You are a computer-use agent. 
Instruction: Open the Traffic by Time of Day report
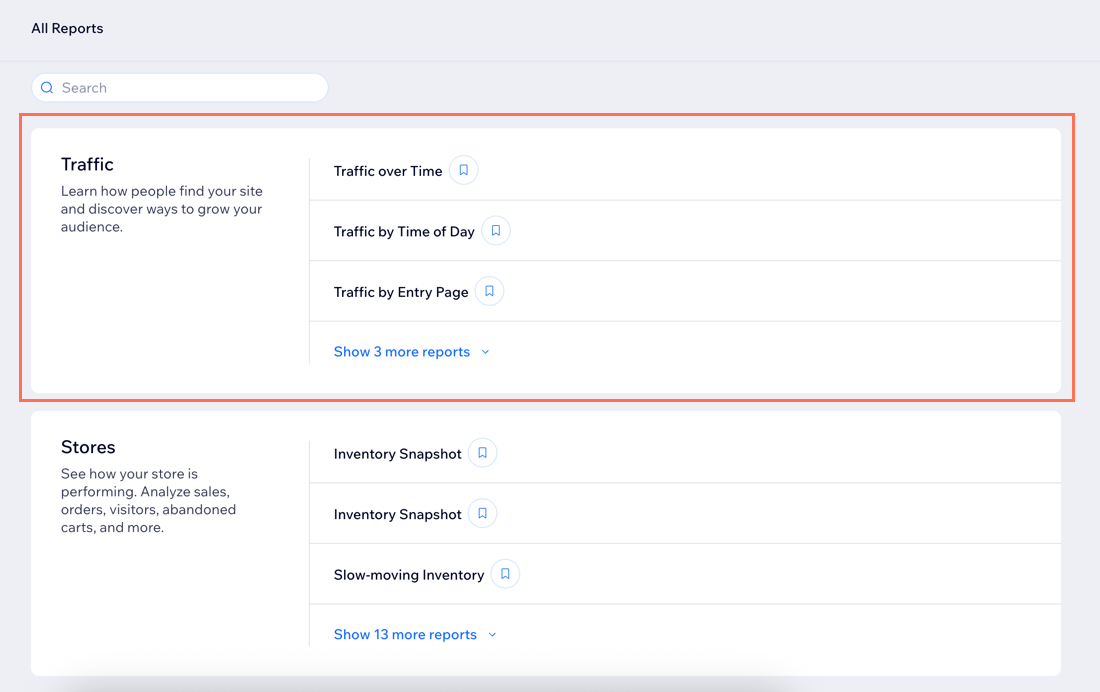click(x=404, y=231)
